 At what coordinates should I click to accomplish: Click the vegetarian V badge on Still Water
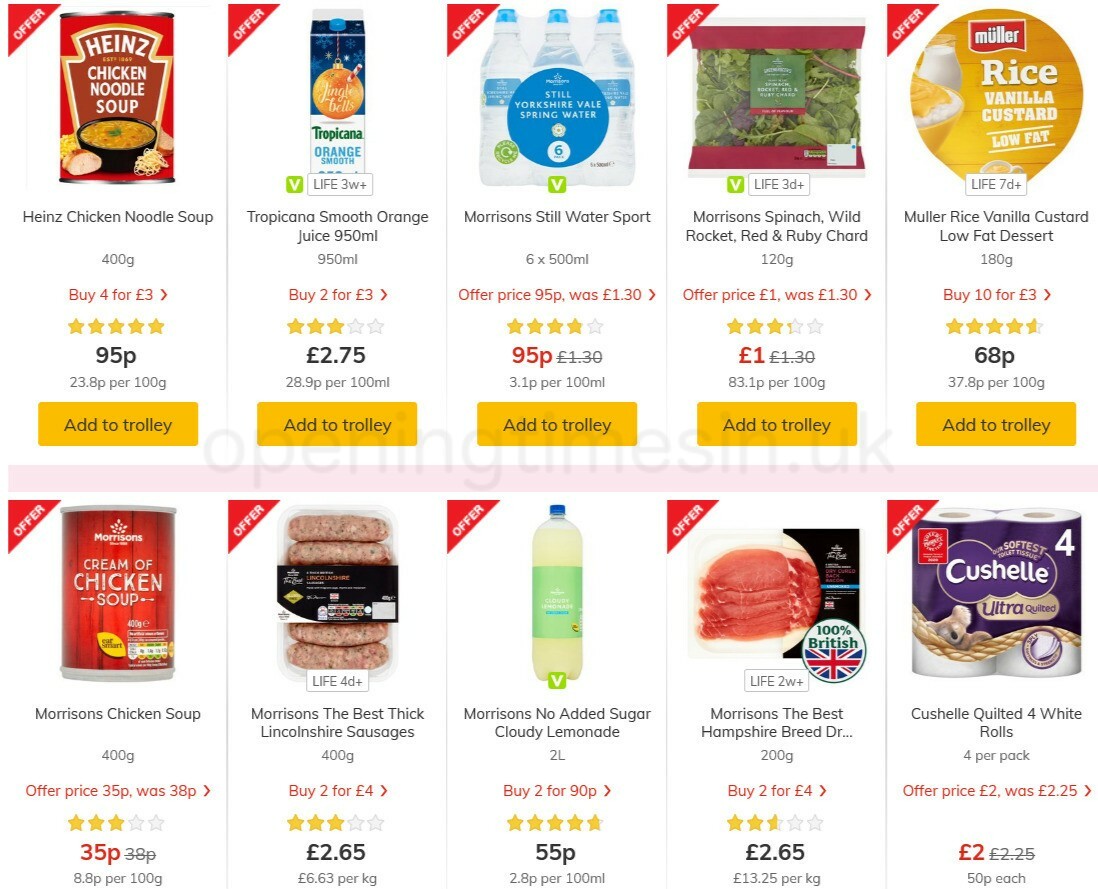coord(557,185)
